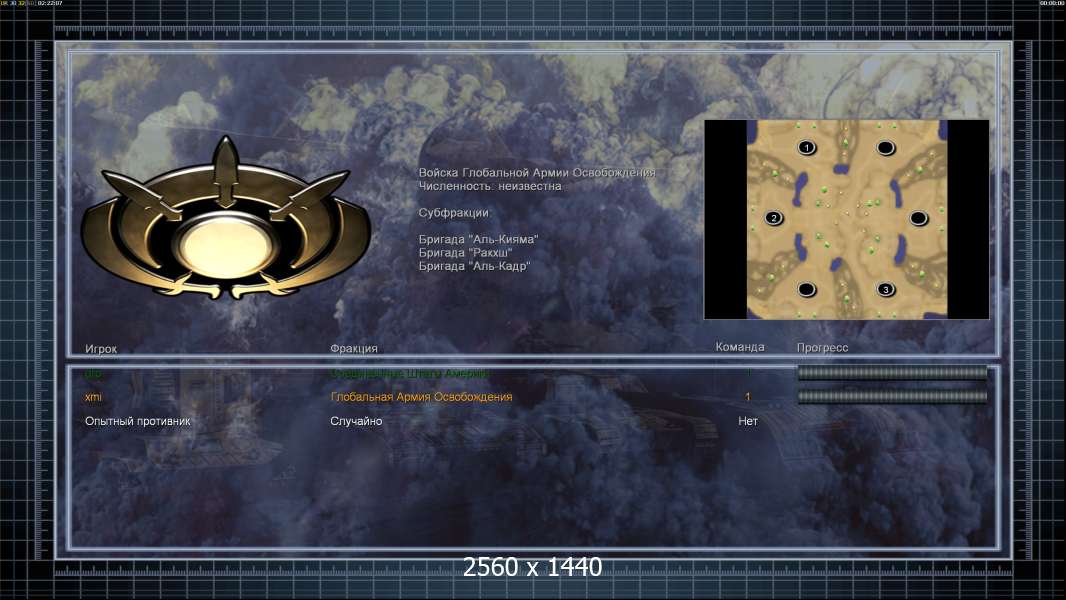Click the Global Liberation Army faction emblem
This screenshot has height=600, width=1066.
226,219
